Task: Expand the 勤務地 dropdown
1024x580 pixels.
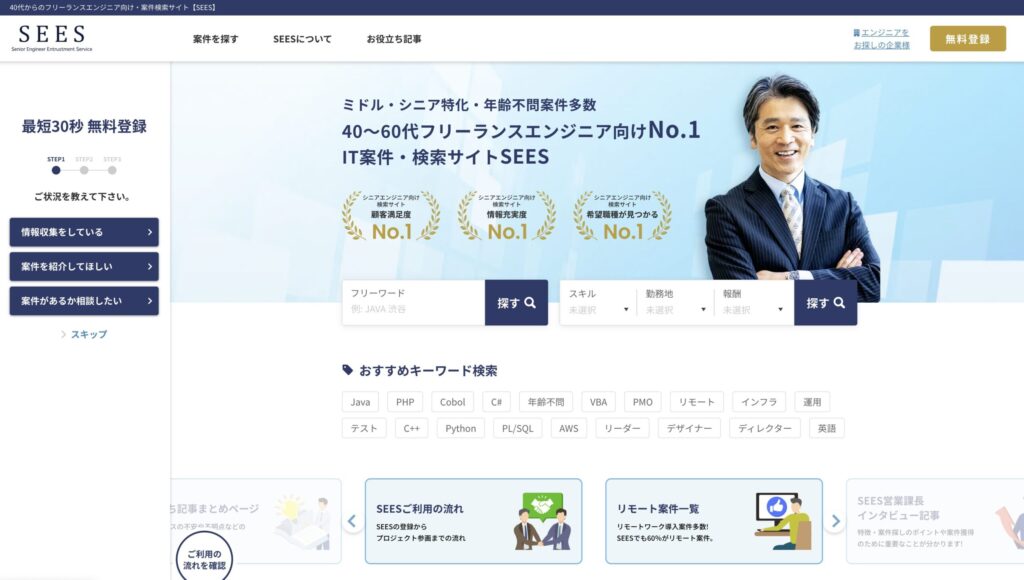Action: coord(675,303)
